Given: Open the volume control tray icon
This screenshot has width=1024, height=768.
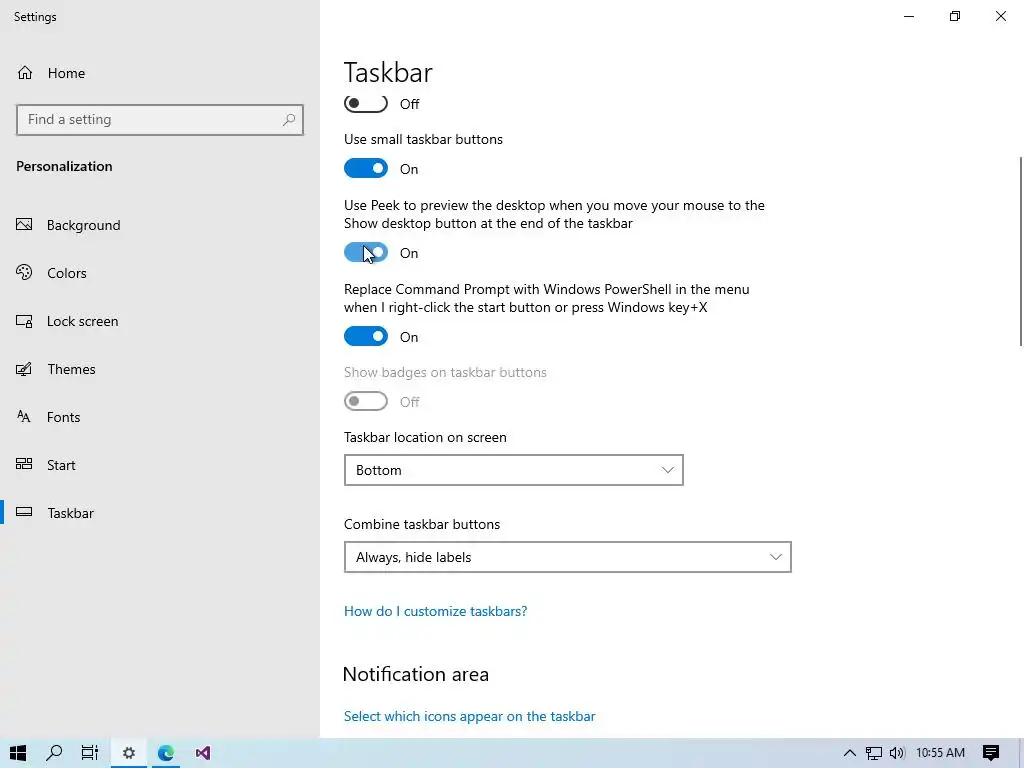Looking at the screenshot, I should coord(897,753).
